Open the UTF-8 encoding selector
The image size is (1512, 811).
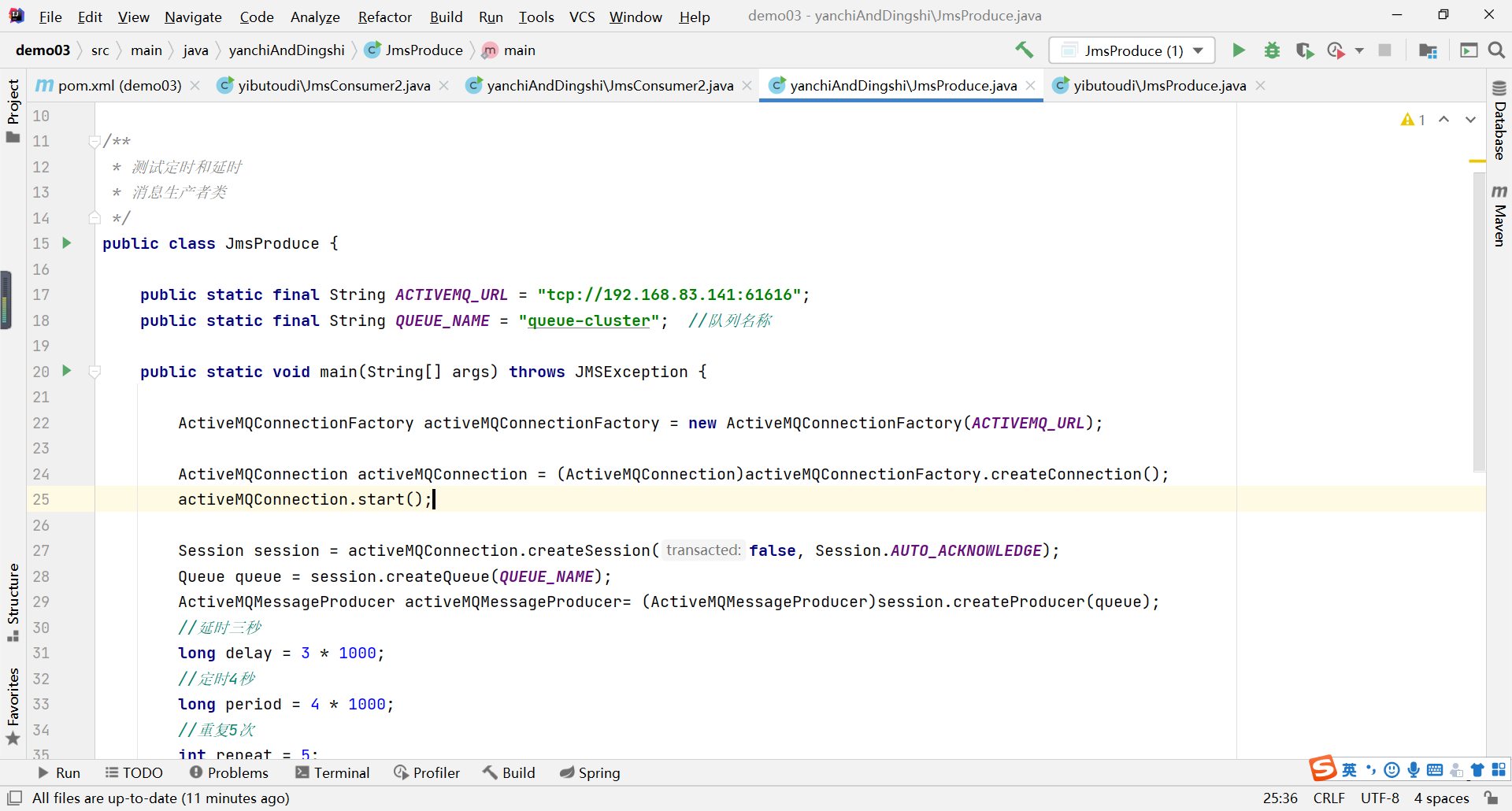[x=1380, y=798]
